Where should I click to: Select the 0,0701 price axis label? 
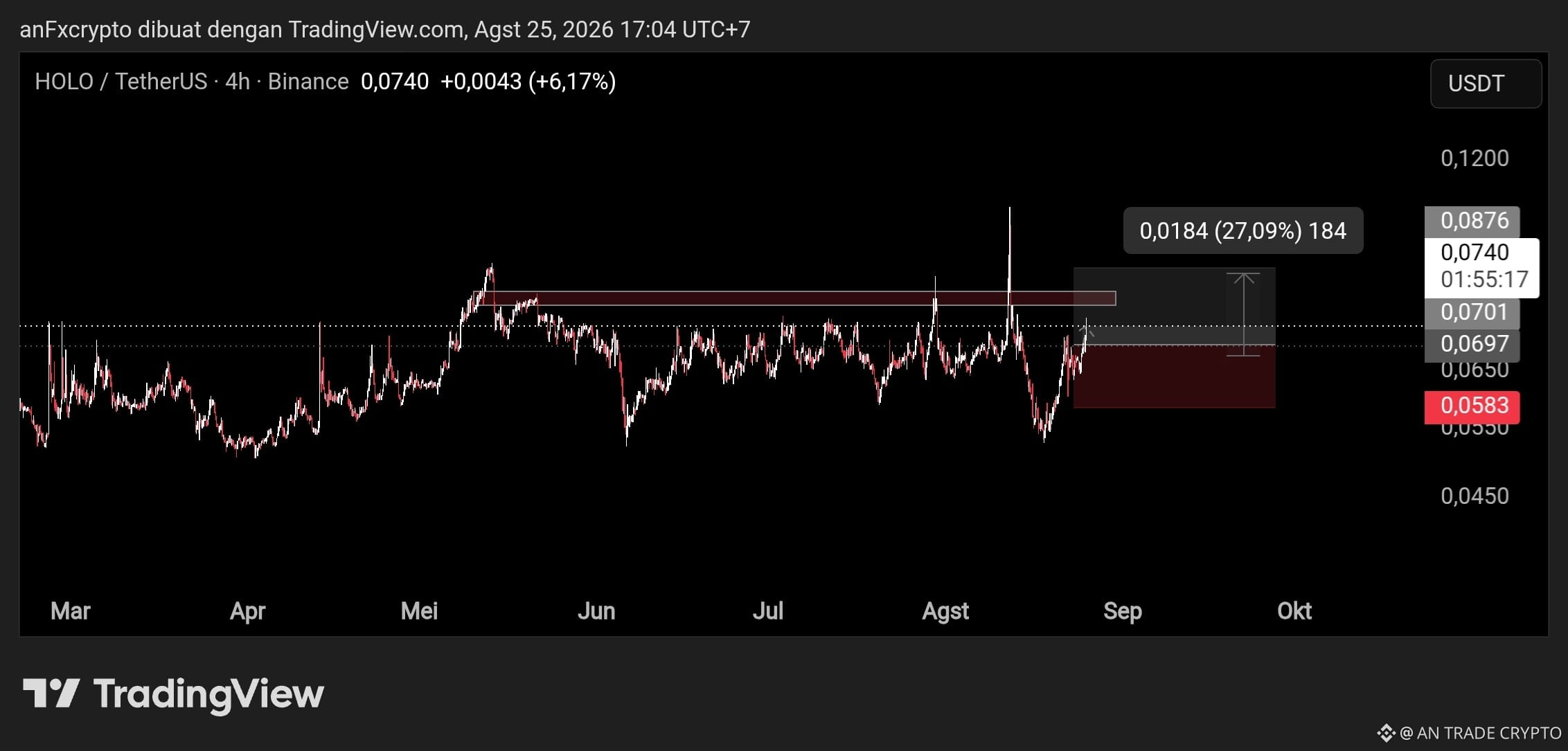point(1472,312)
